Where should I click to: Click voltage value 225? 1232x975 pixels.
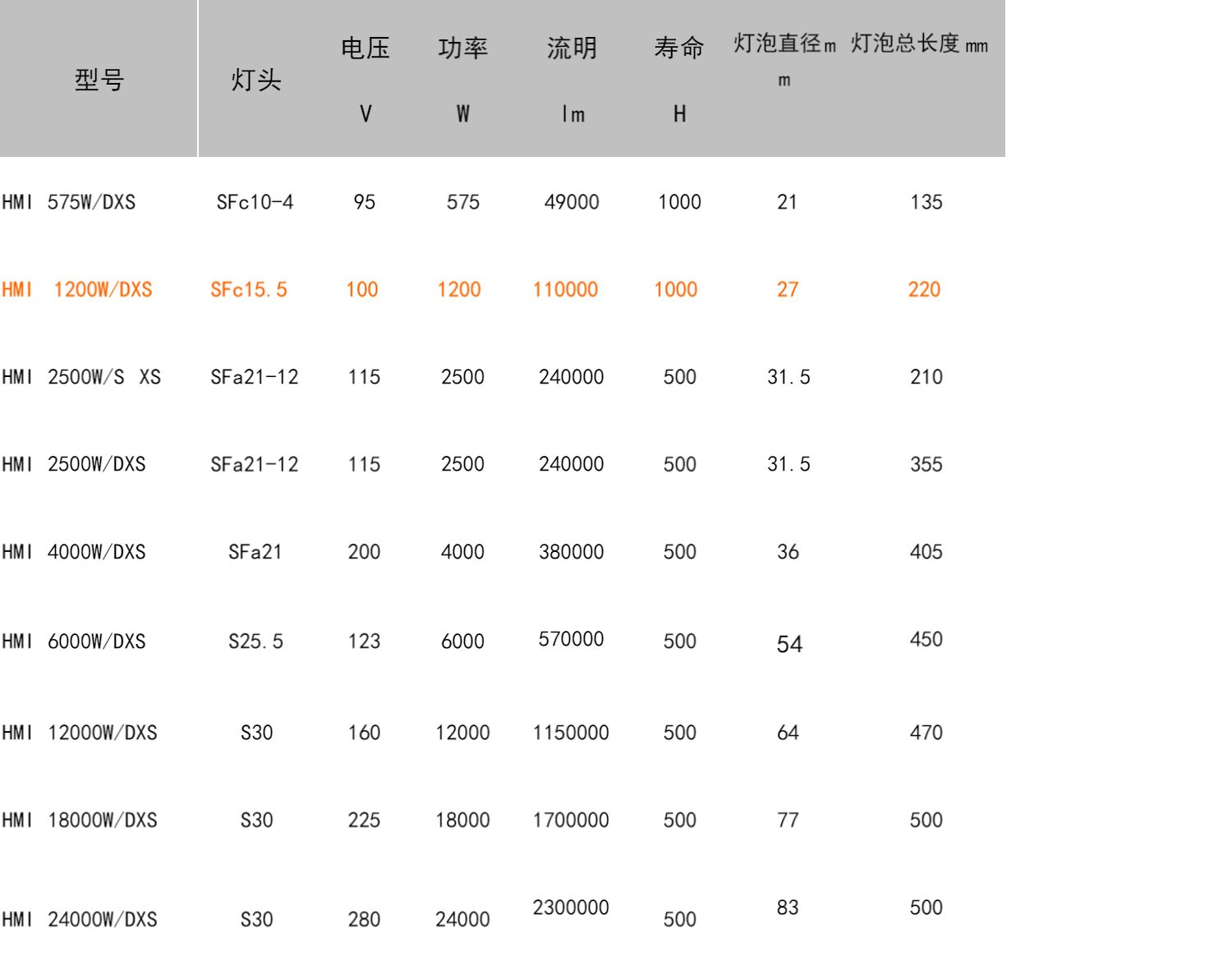point(364,820)
